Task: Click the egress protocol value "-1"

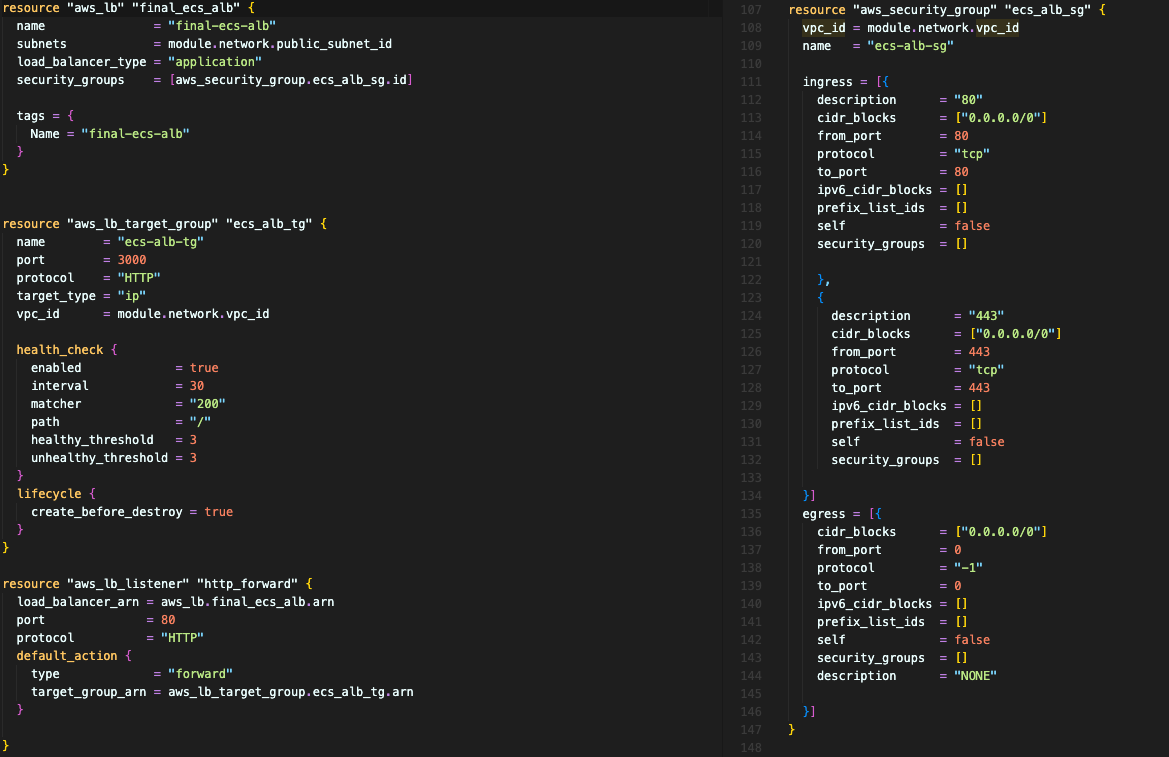Action: tap(968, 568)
